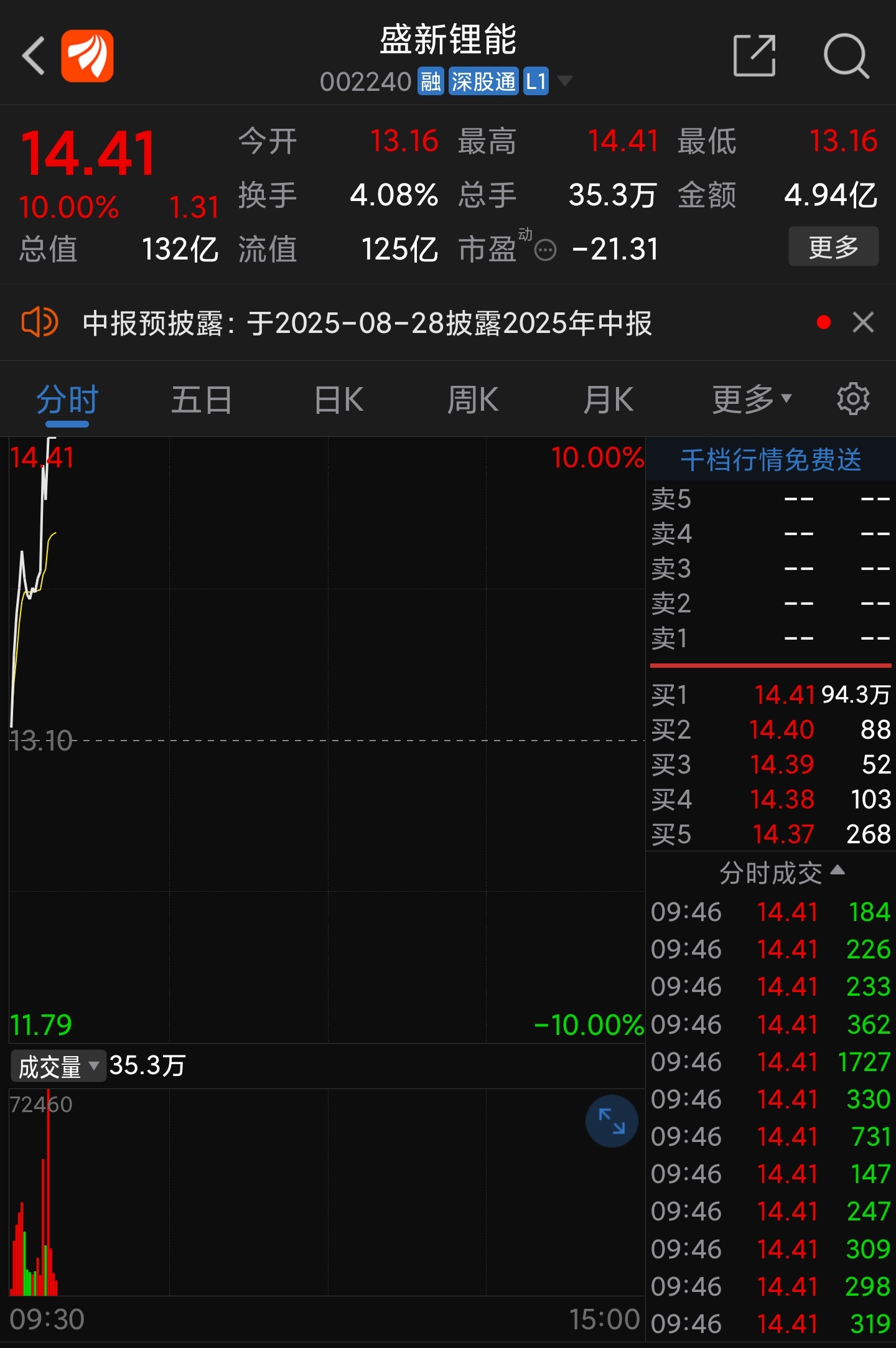Screen dimensions: 896x1348
Task: Switch to the 日K tab
Action: (x=339, y=400)
